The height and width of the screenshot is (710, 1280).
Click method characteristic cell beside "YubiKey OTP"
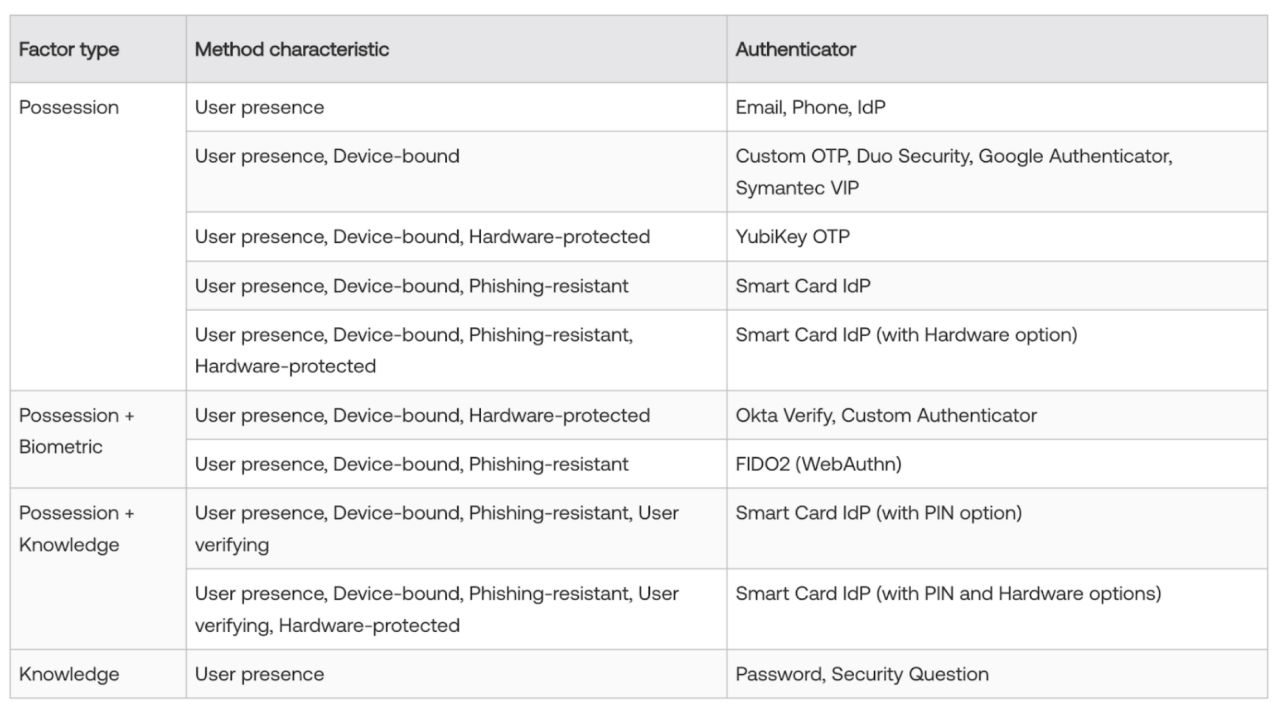[422, 237]
